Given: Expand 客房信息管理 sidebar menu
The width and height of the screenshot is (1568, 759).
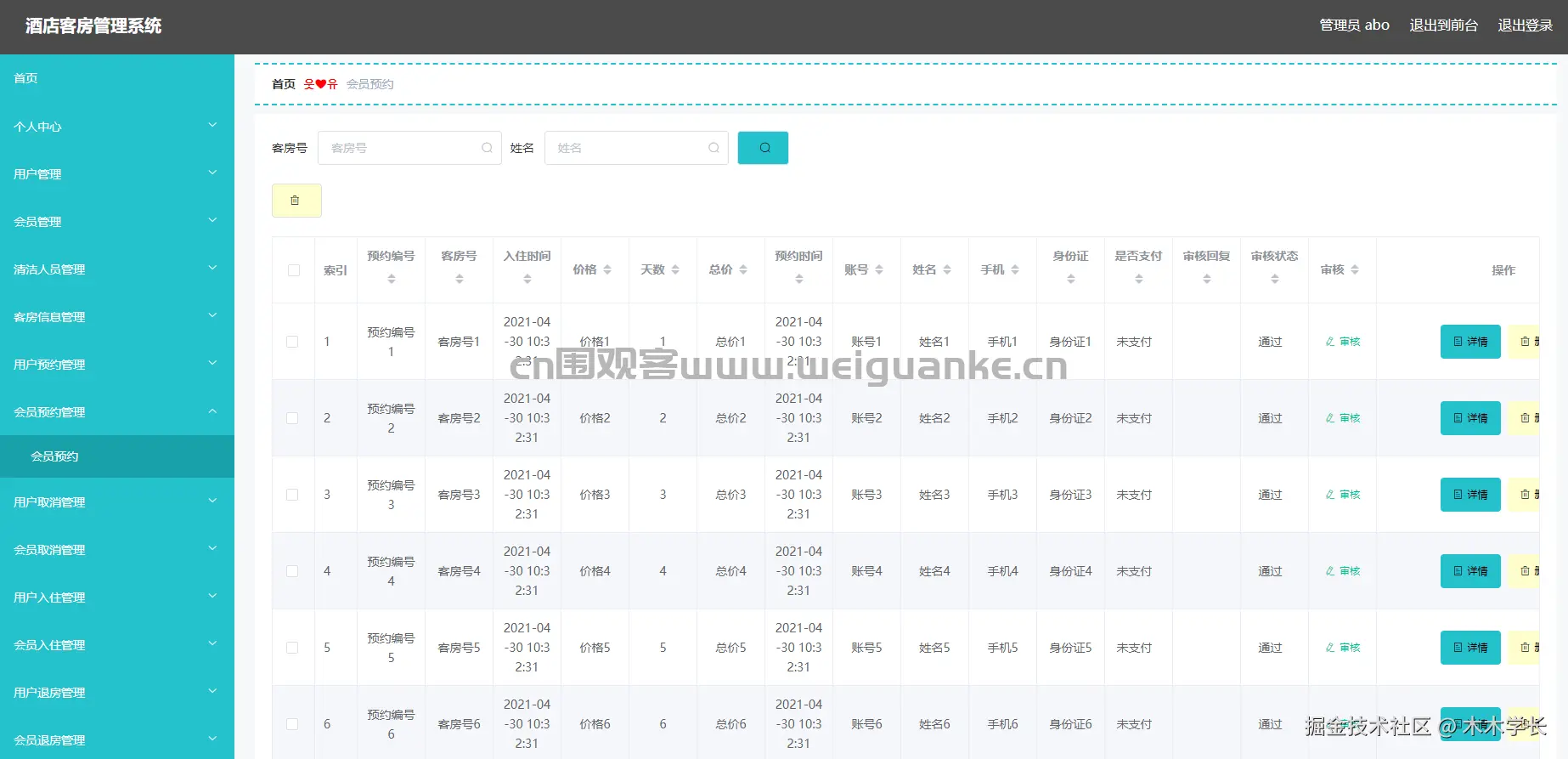Looking at the screenshot, I should click(x=117, y=317).
